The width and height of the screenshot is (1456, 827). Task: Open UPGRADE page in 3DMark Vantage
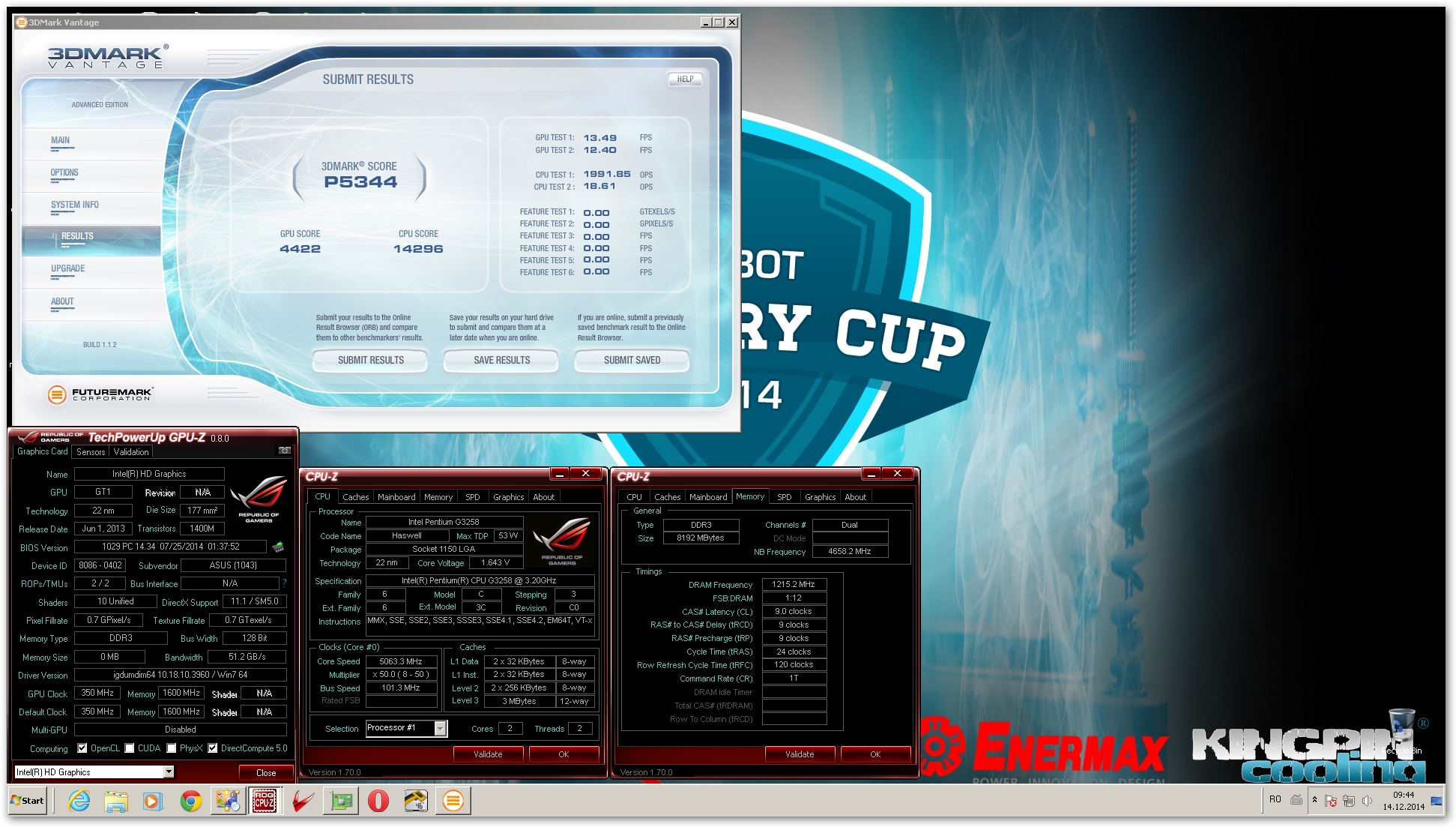(x=67, y=268)
